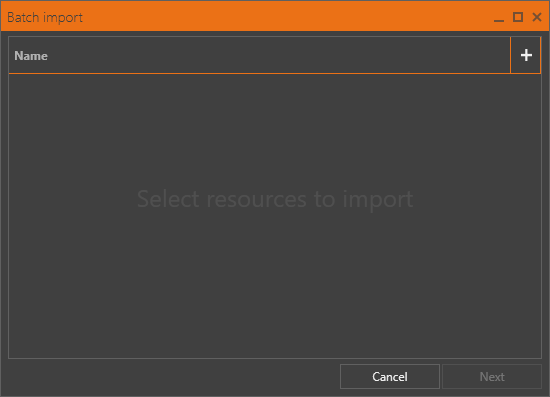Viewport: 550px width, 397px height.
Task: Click the plus icon to add resources
Action: point(526,55)
